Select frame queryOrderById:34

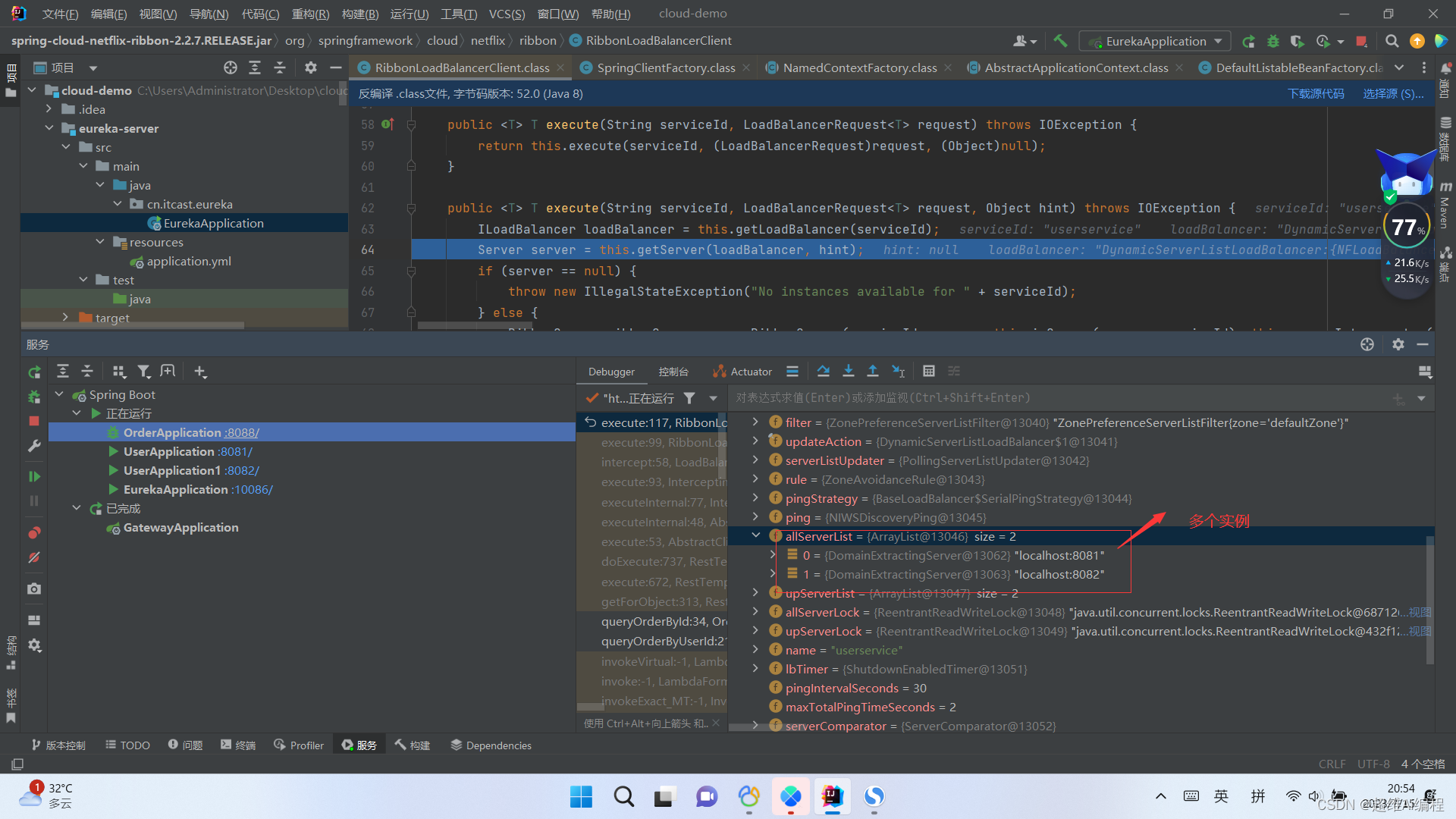(x=664, y=621)
